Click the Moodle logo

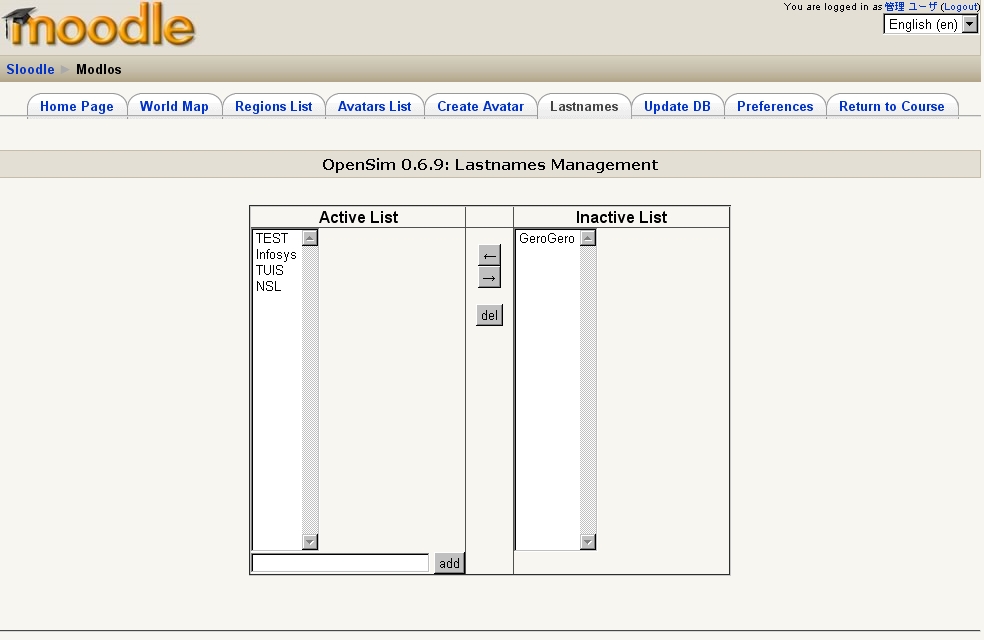100,27
